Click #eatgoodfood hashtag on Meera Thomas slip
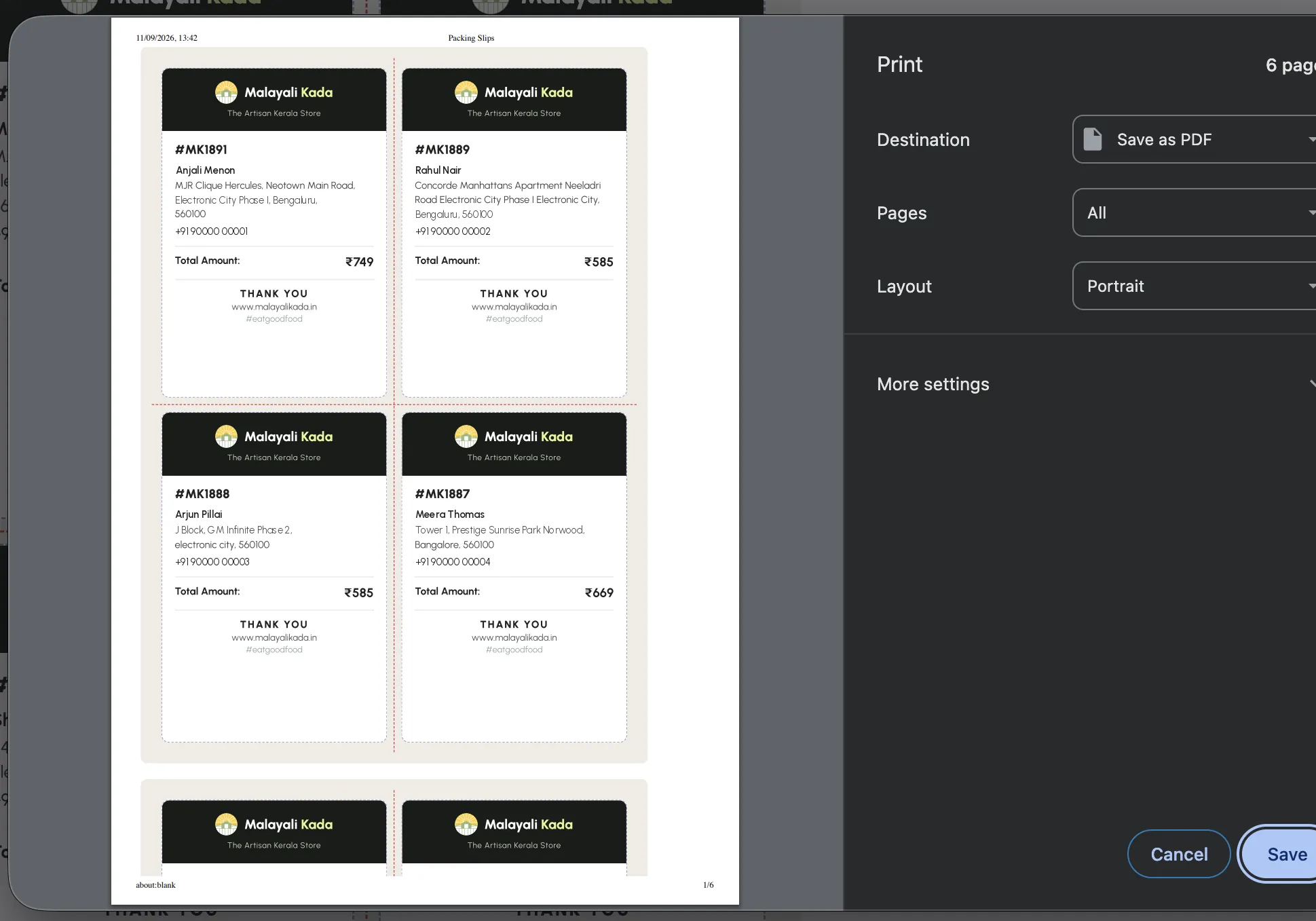 pos(514,650)
